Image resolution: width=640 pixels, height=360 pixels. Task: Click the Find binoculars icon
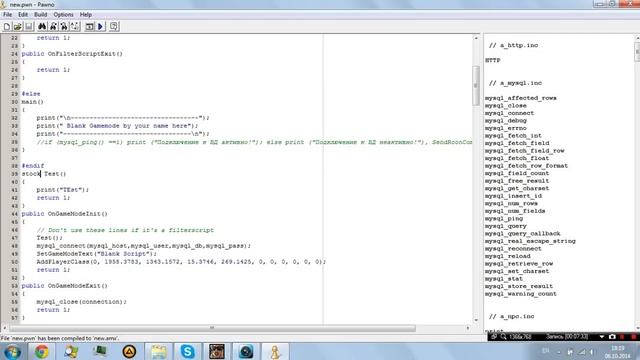tap(42, 27)
